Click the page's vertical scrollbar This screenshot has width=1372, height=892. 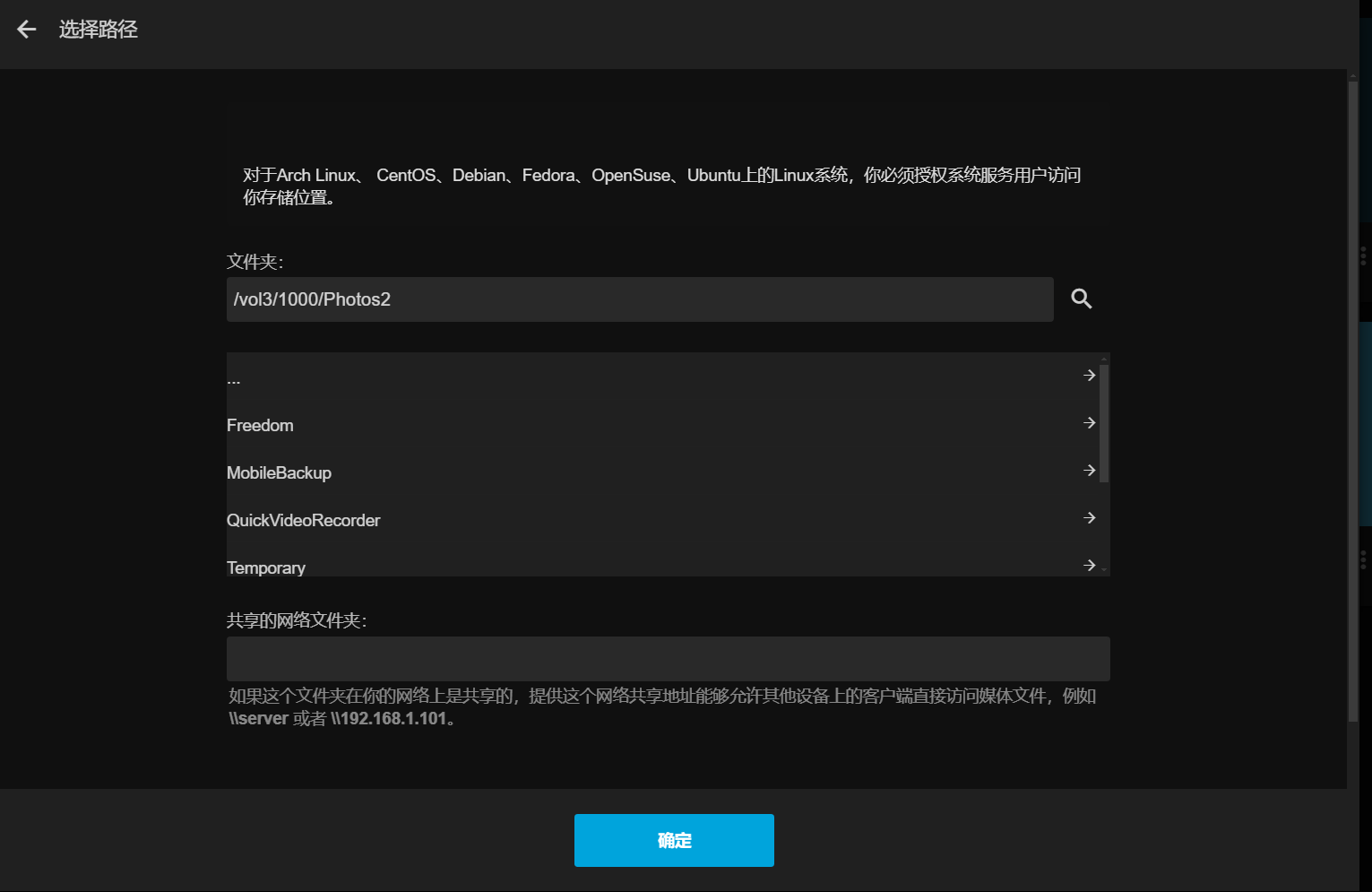pyautogui.click(x=1353, y=401)
